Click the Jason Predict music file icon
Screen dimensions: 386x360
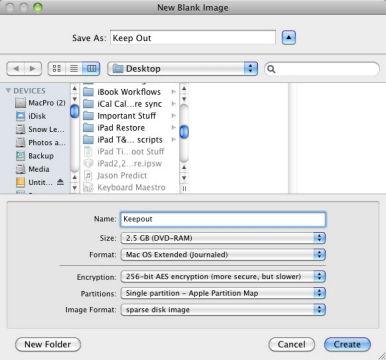88,175
